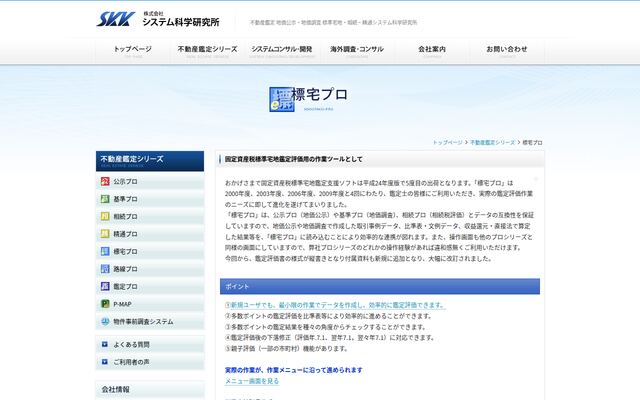Click the 標宅プロ breadcrumb current page text

click(532, 142)
